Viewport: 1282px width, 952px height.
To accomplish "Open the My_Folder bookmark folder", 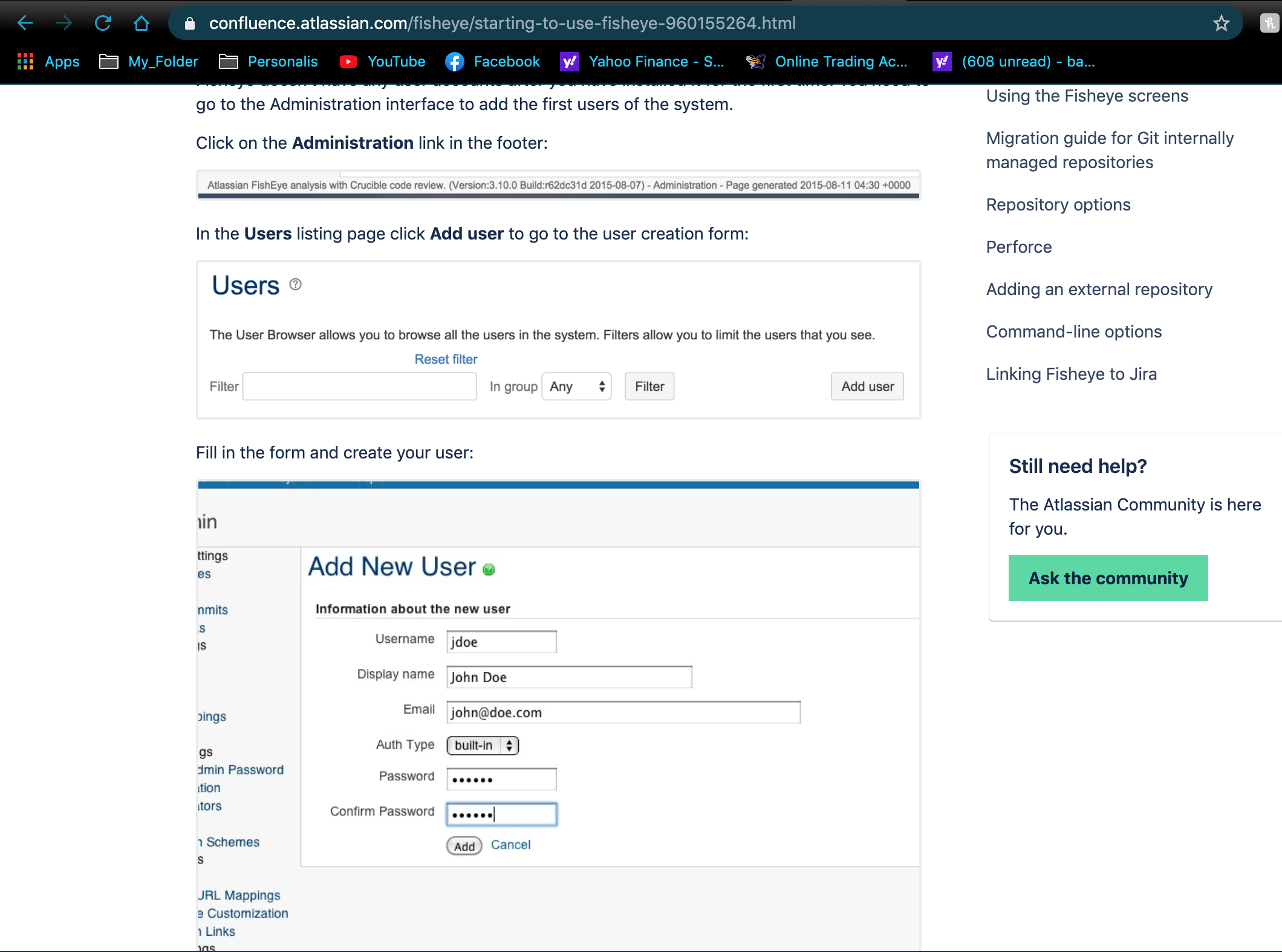I will coord(148,61).
